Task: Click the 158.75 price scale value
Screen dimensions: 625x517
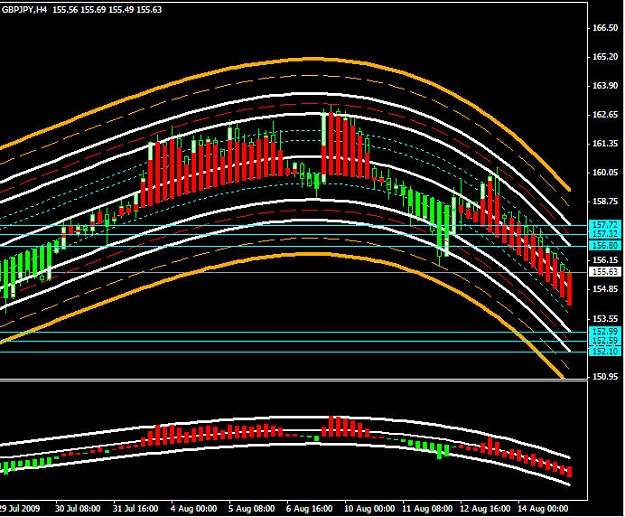Action: tap(605, 201)
